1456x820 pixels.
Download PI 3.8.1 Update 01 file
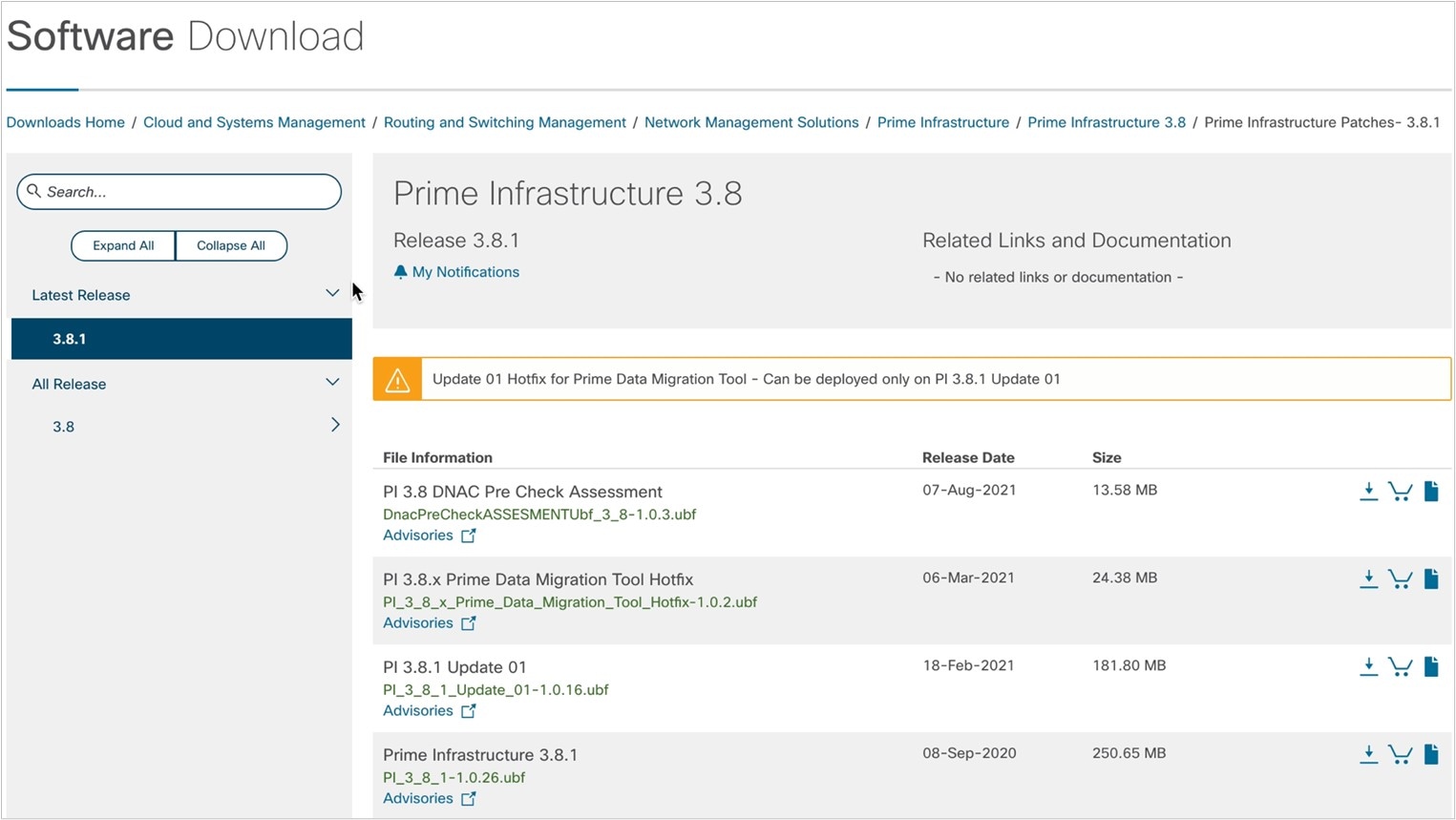(x=1368, y=667)
